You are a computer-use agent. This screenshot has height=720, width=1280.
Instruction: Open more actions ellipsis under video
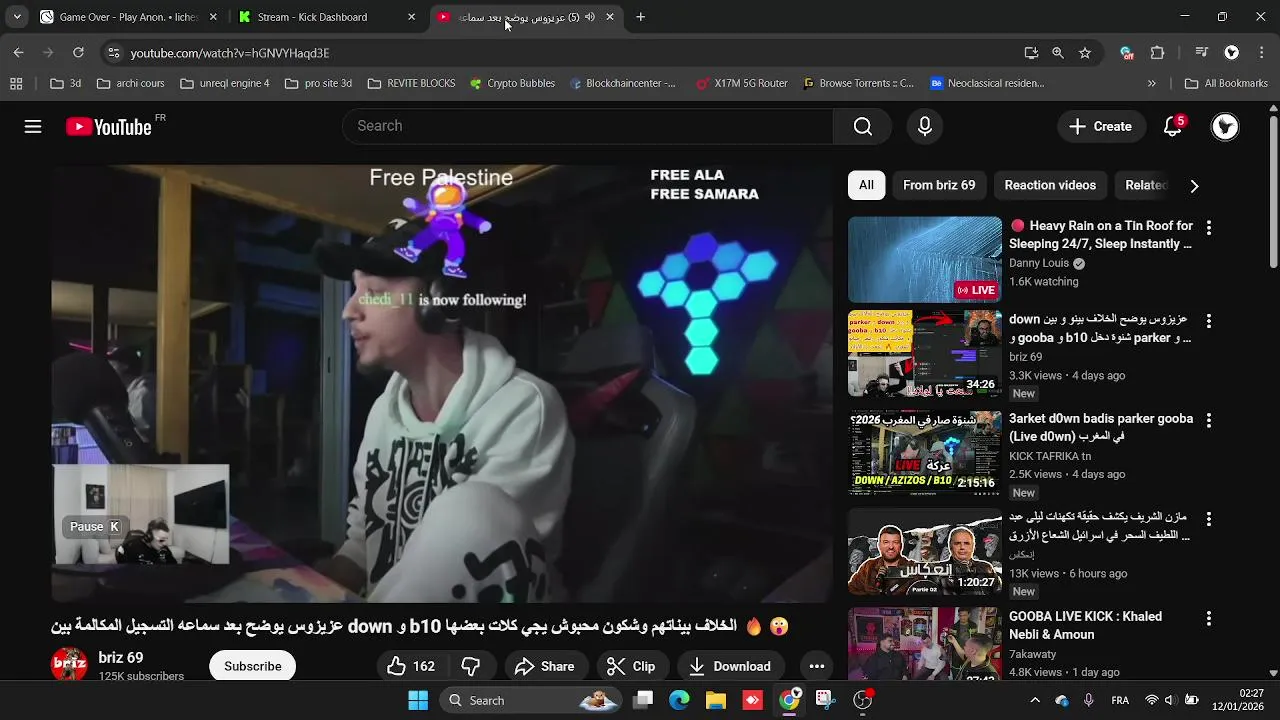coord(817,666)
